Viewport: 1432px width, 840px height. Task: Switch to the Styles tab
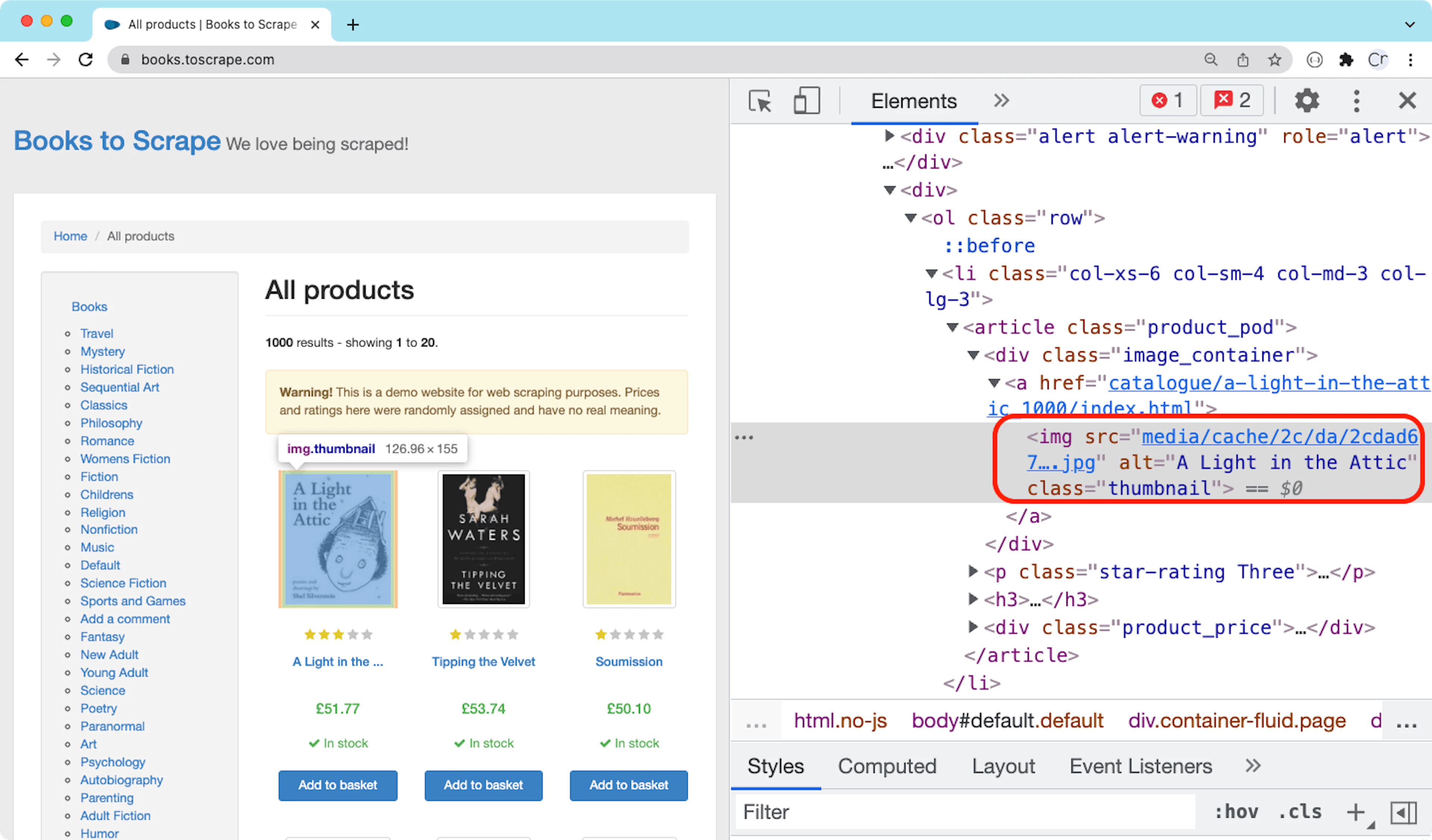776,766
